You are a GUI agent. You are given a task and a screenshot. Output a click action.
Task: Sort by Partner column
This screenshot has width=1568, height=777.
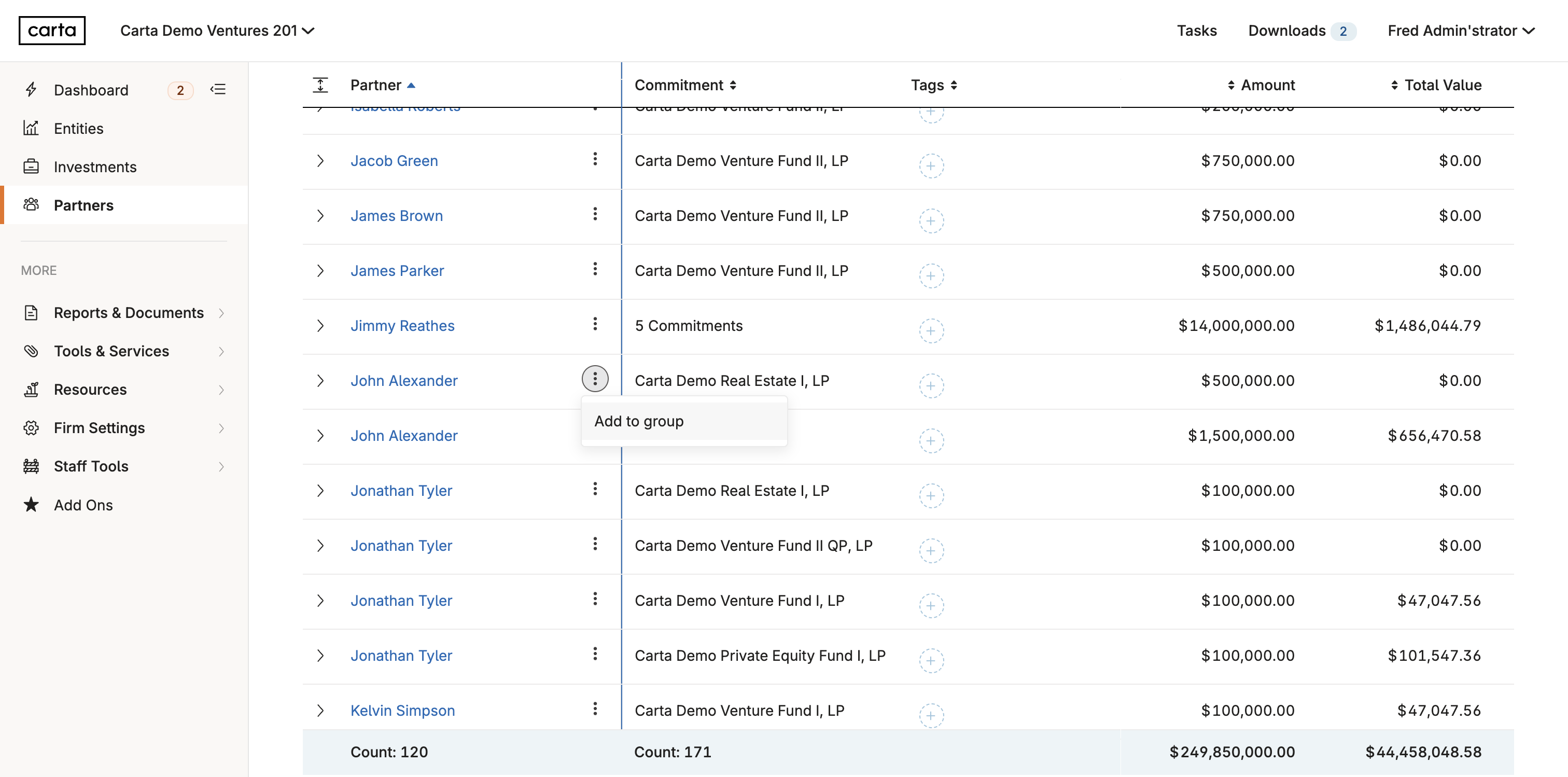382,85
